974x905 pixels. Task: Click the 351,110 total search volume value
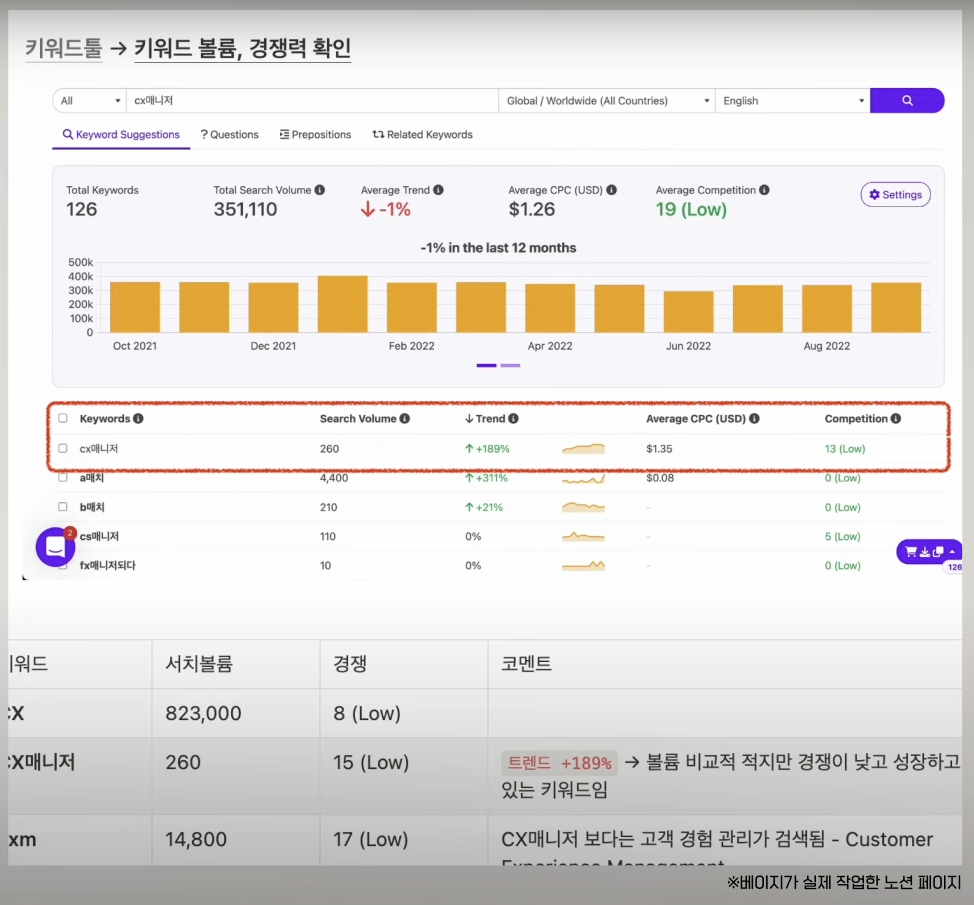coord(245,209)
